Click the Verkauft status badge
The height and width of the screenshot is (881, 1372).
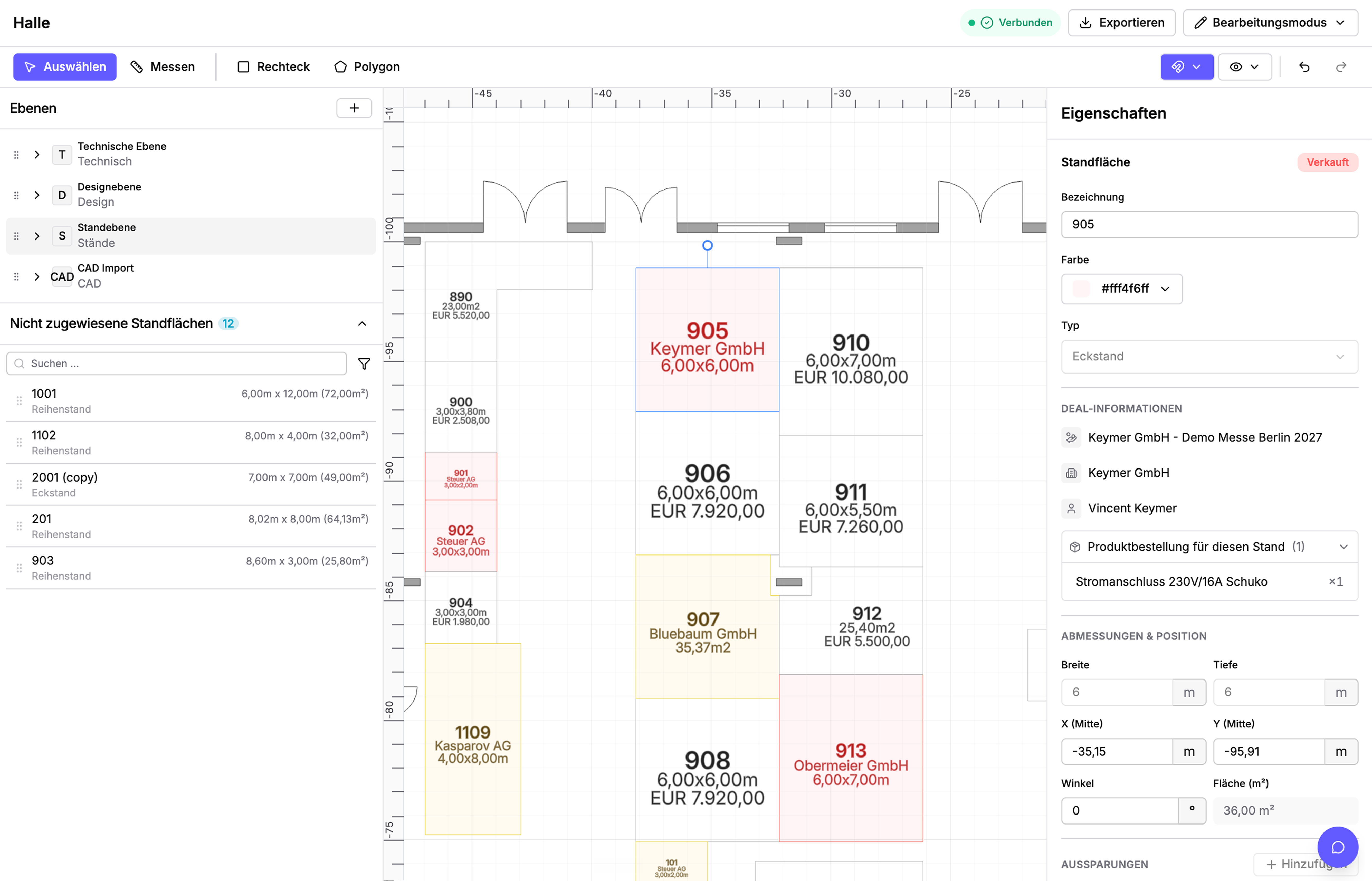pos(1327,162)
